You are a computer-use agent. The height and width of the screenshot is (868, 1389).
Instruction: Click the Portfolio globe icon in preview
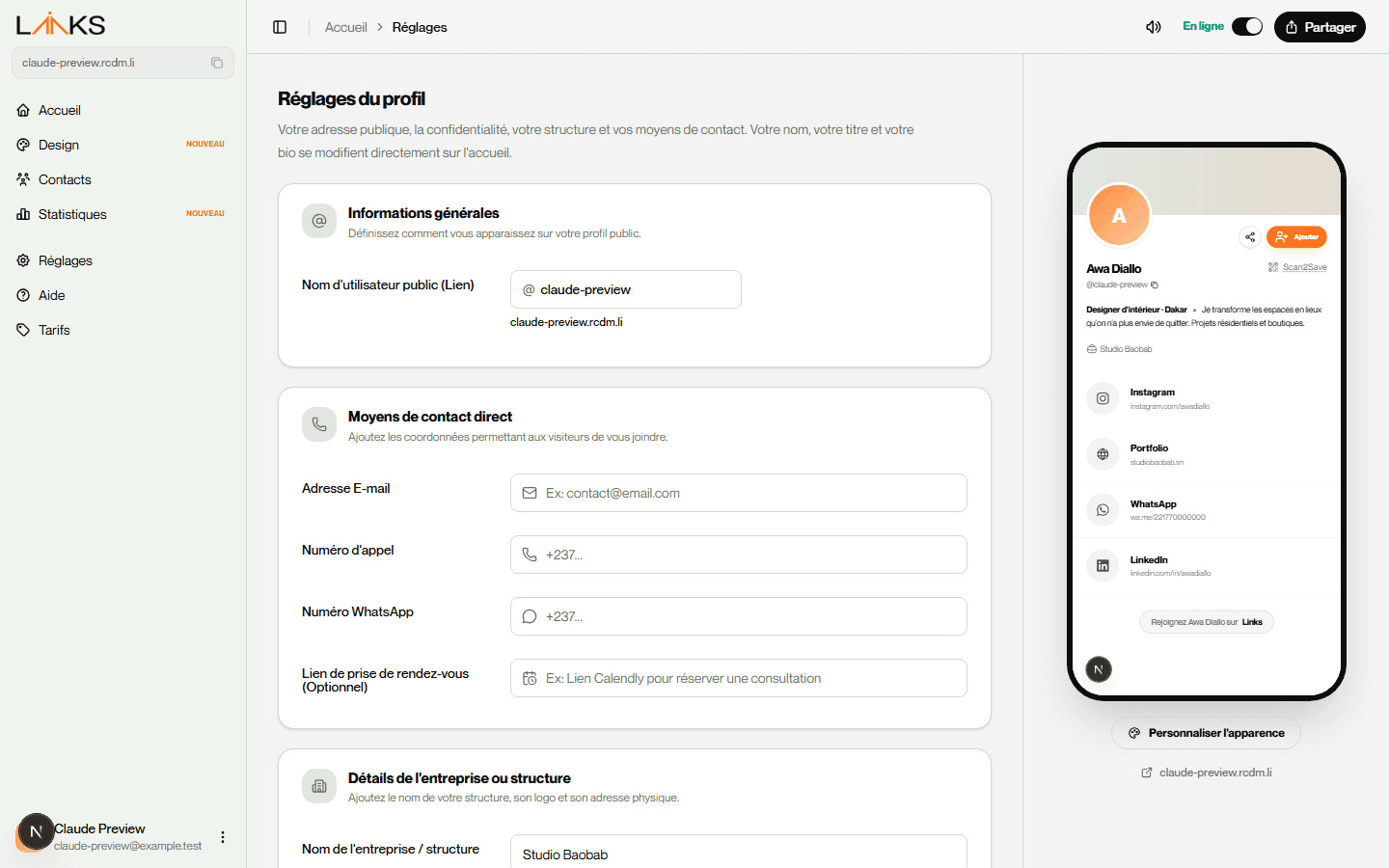coord(1103,454)
